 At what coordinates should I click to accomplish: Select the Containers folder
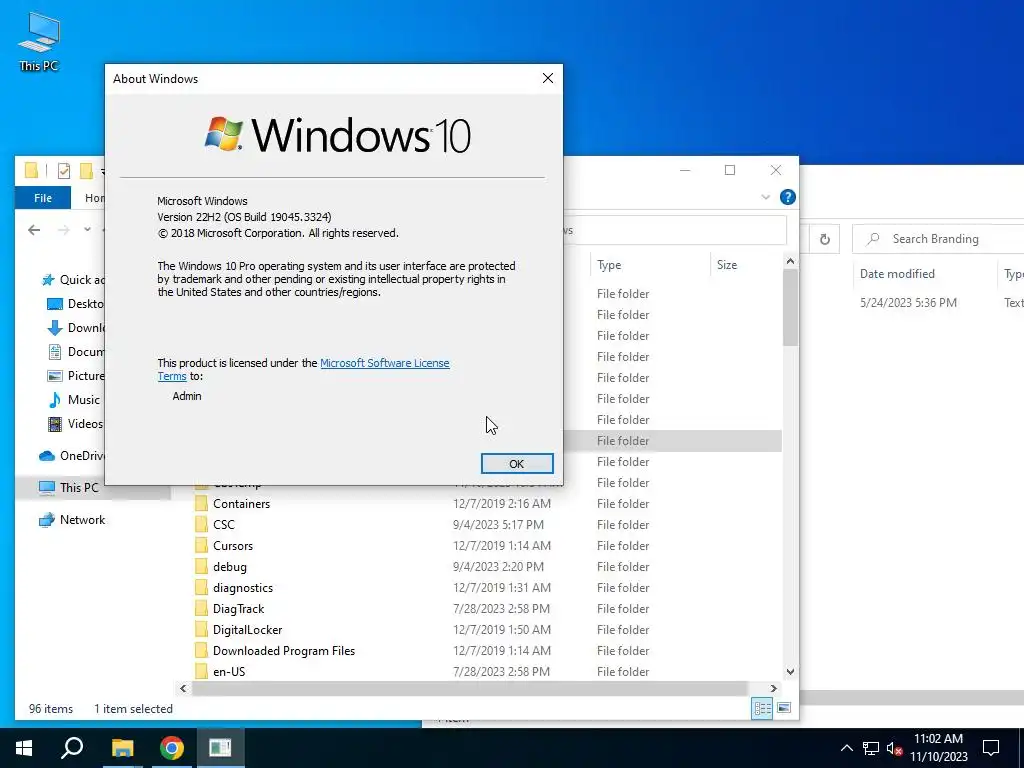pyautogui.click(x=241, y=504)
